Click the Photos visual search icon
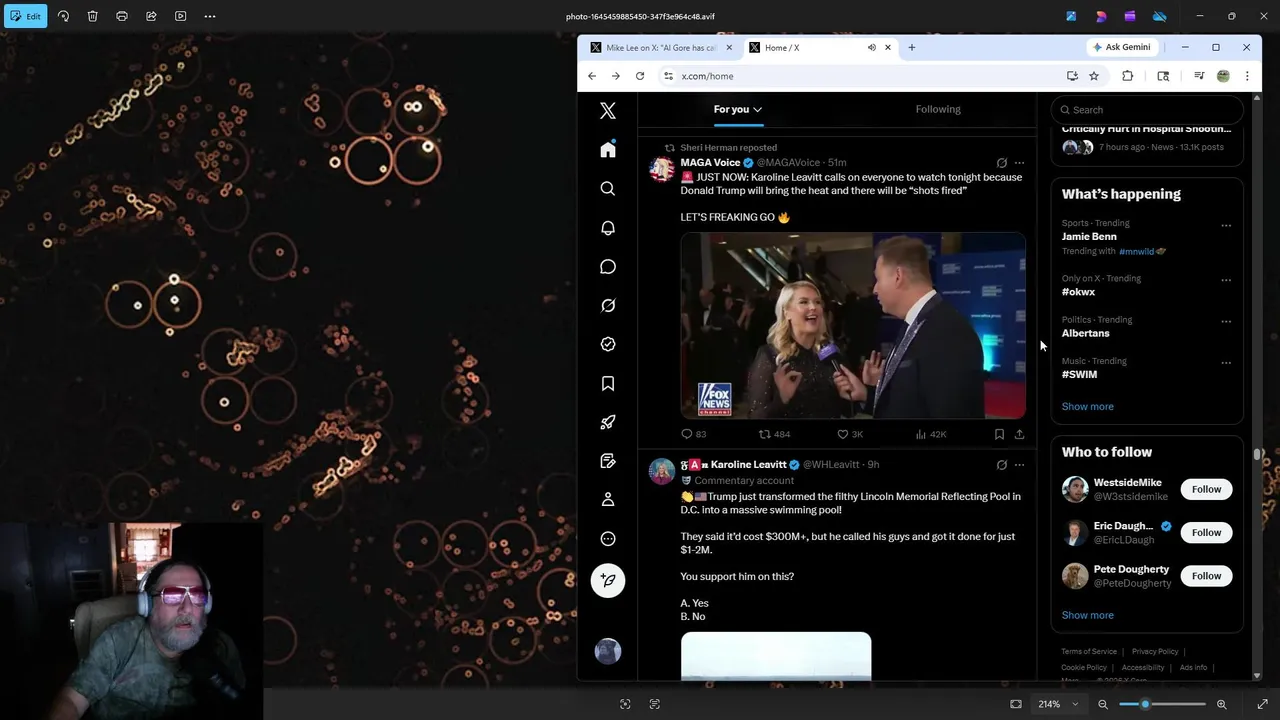This screenshot has width=1280, height=720. click(x=625, y=704)
